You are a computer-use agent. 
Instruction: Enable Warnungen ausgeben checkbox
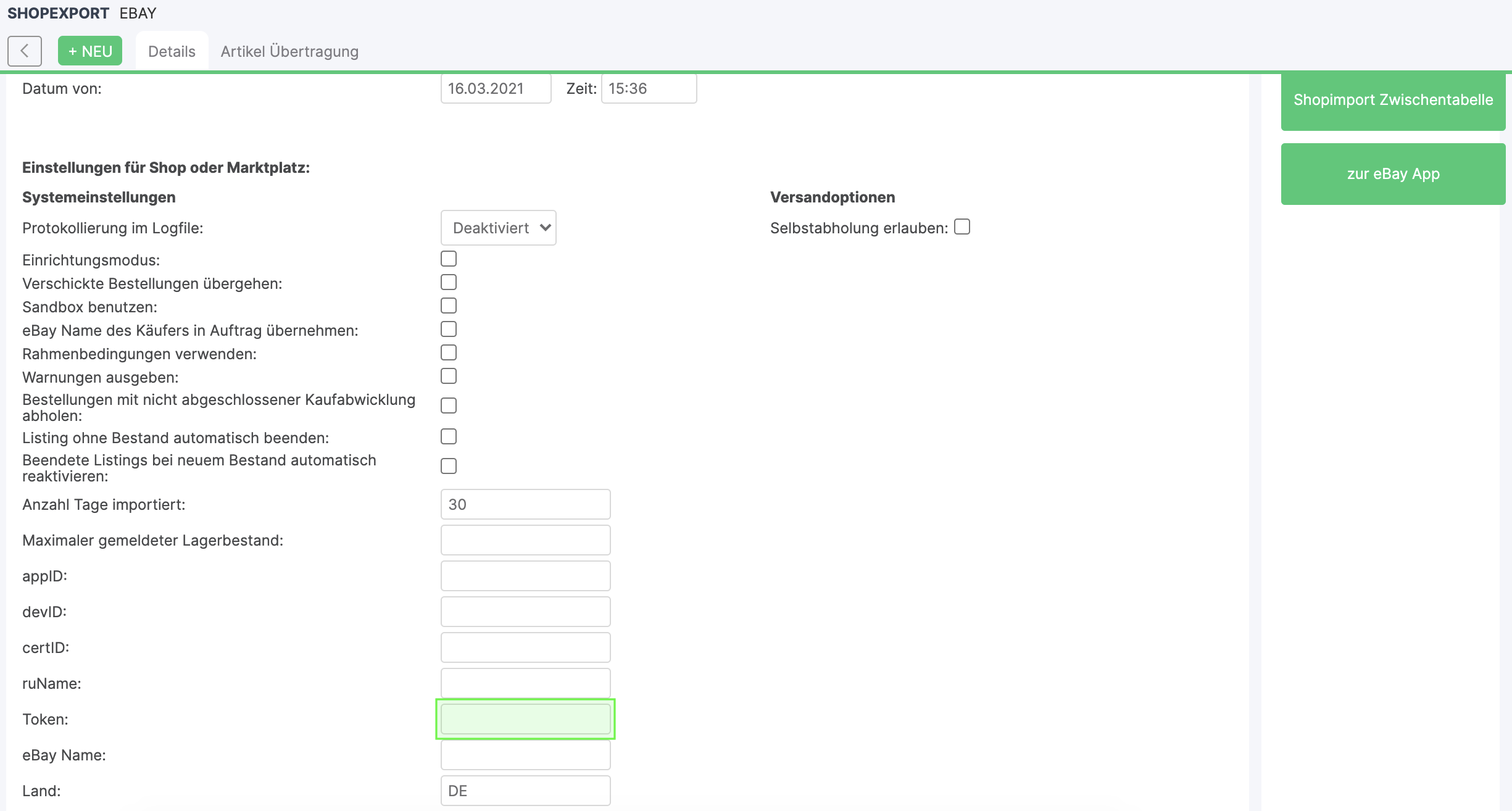point(449,376)
